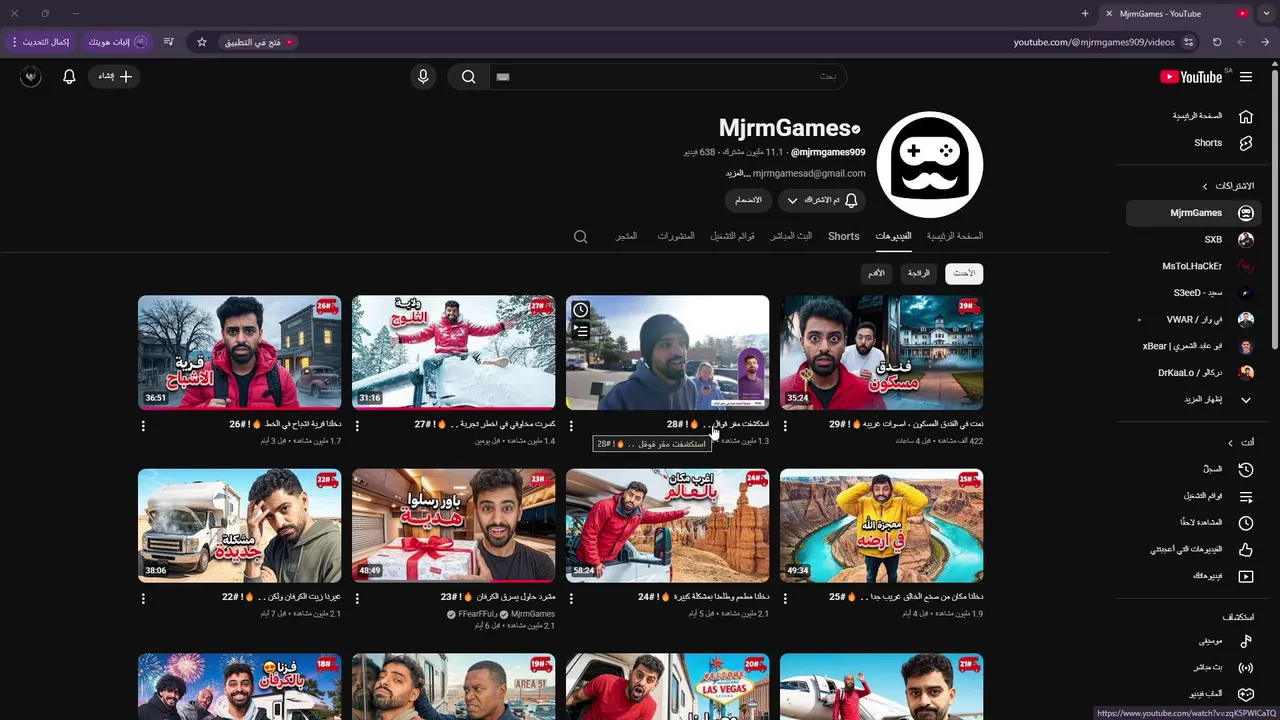
Task: Open gift video #23 thumbnail
Action: [x=453, y=525]
